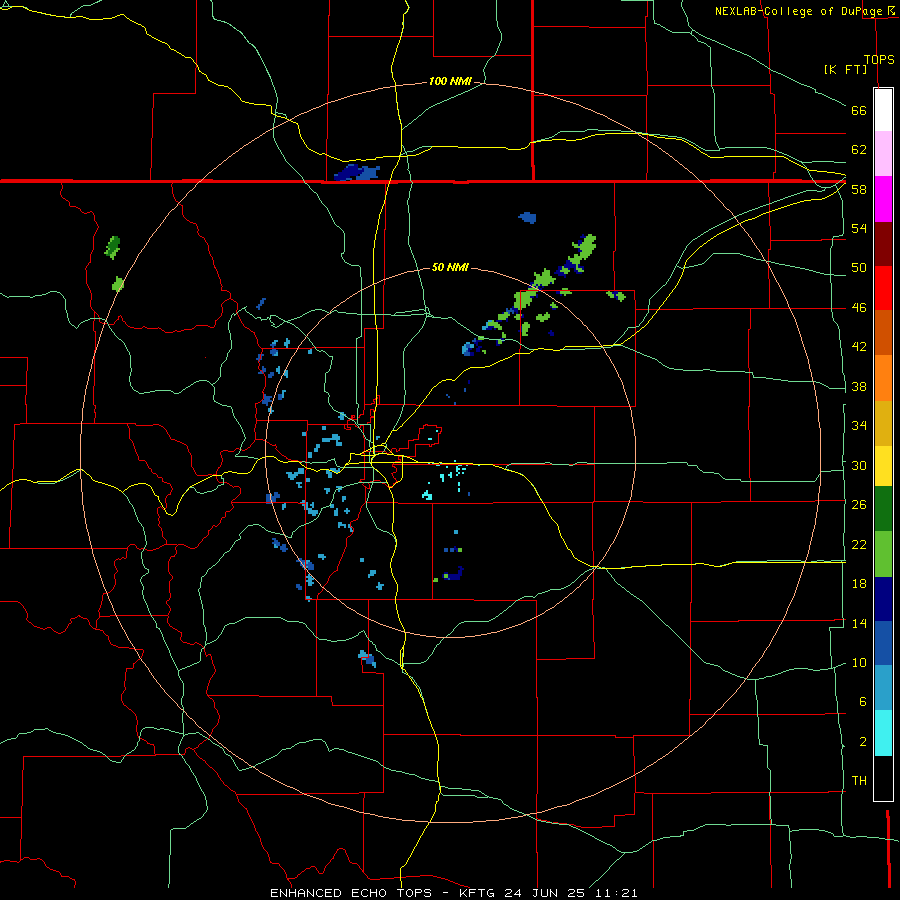The image size is (900, 900).
Task: Click the legend value "26"
Action: (x=859, y=505)
